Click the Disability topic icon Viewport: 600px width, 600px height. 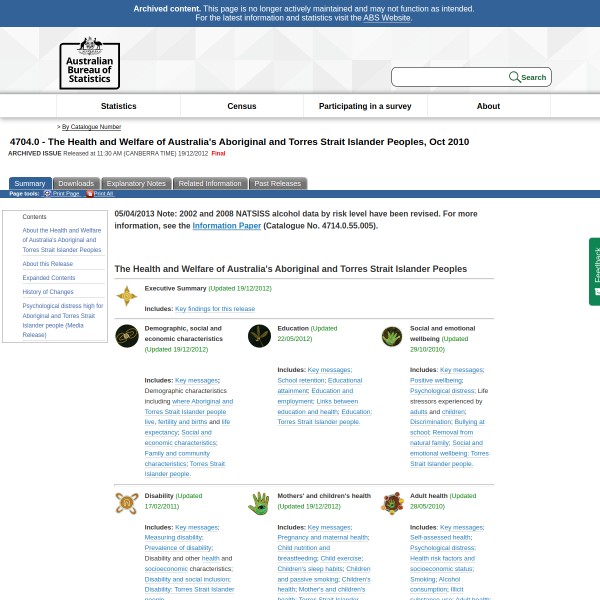tap(127, 503)
